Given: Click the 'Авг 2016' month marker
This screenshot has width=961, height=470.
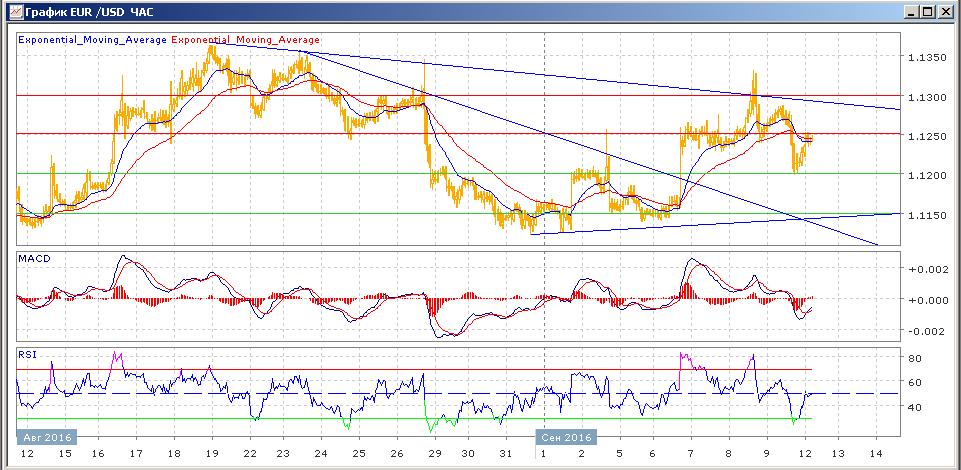Looking at the screenshot, I should 47,438.
